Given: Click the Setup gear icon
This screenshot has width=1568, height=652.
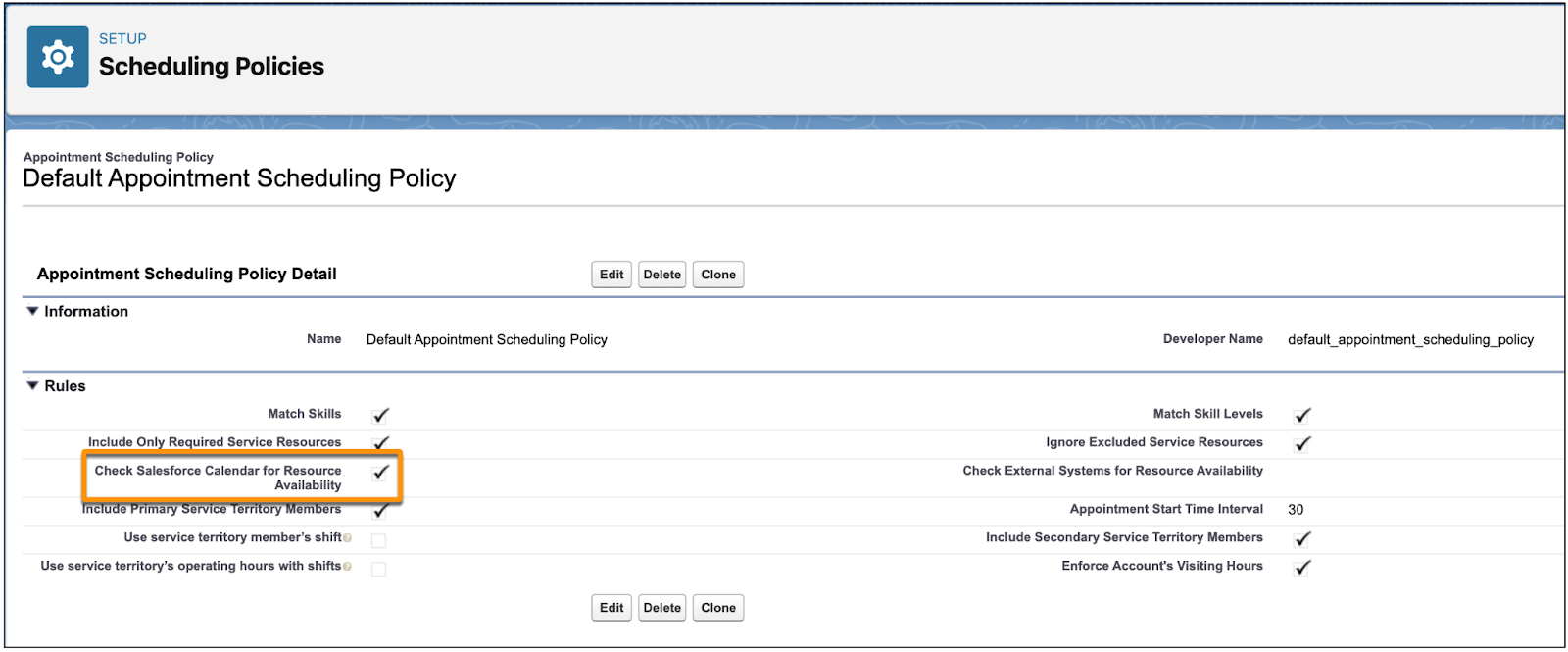Looking at the screenshot, I should coord(58,57).
